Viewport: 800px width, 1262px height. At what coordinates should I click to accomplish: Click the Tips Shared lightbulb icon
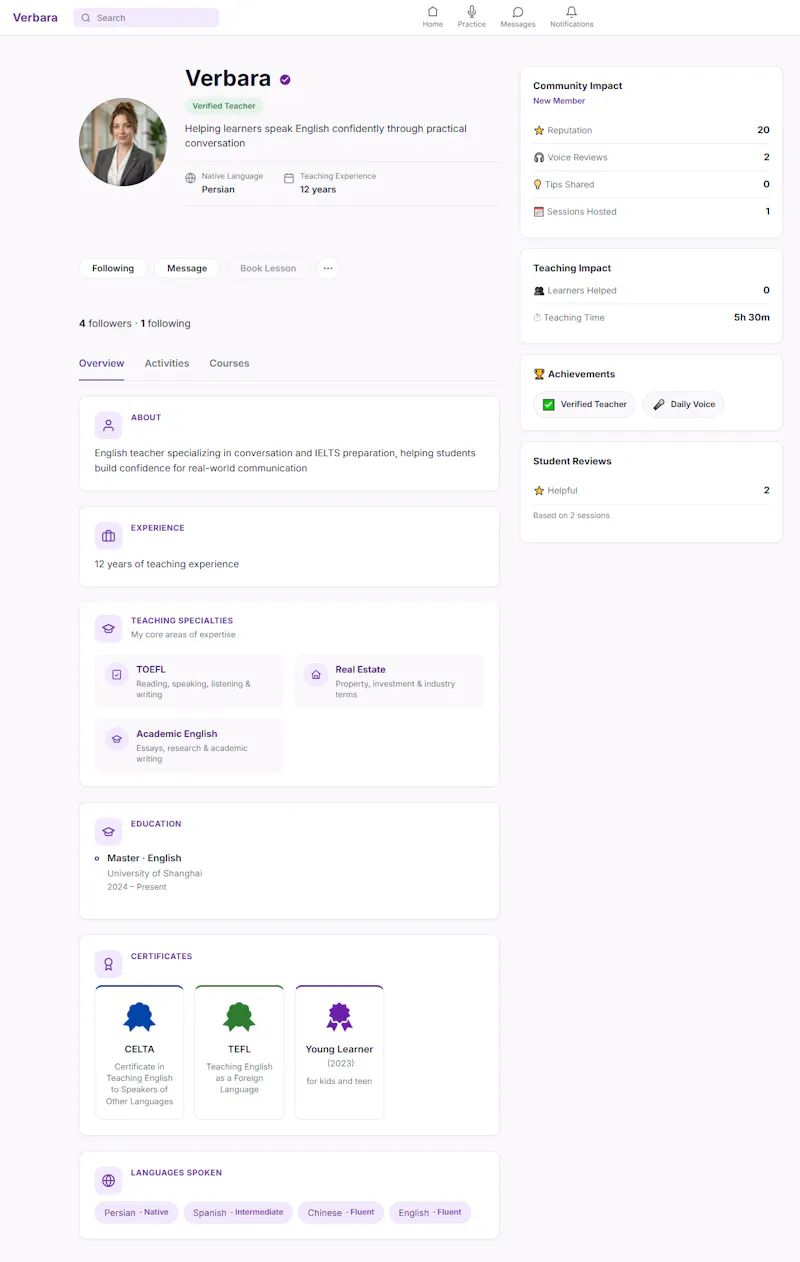coord(538,184)
